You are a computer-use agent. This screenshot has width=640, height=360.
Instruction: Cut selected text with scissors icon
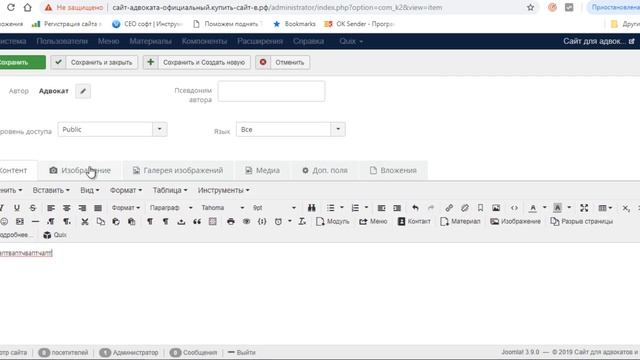pos(84,221)
